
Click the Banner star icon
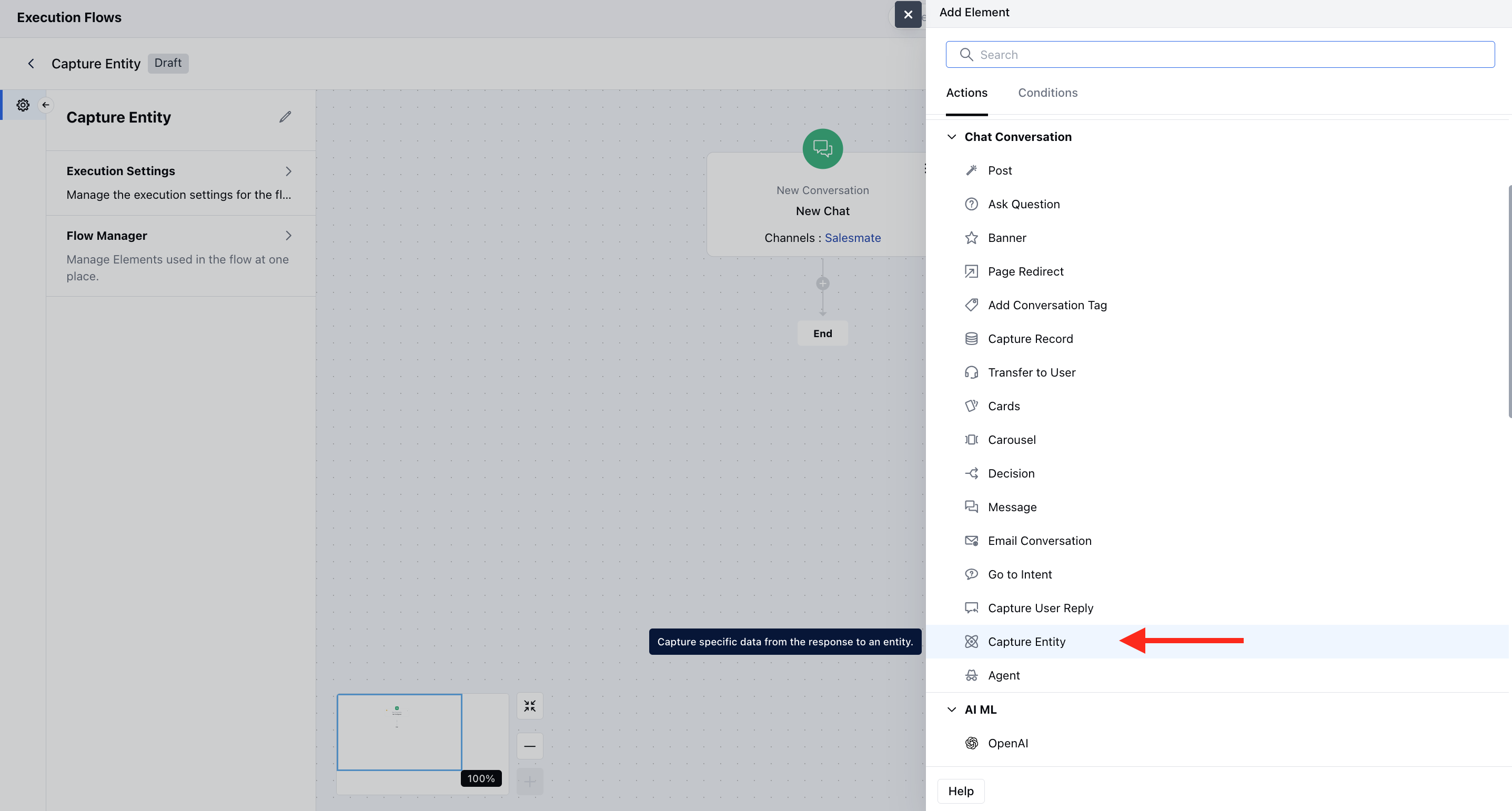point(971,238)
